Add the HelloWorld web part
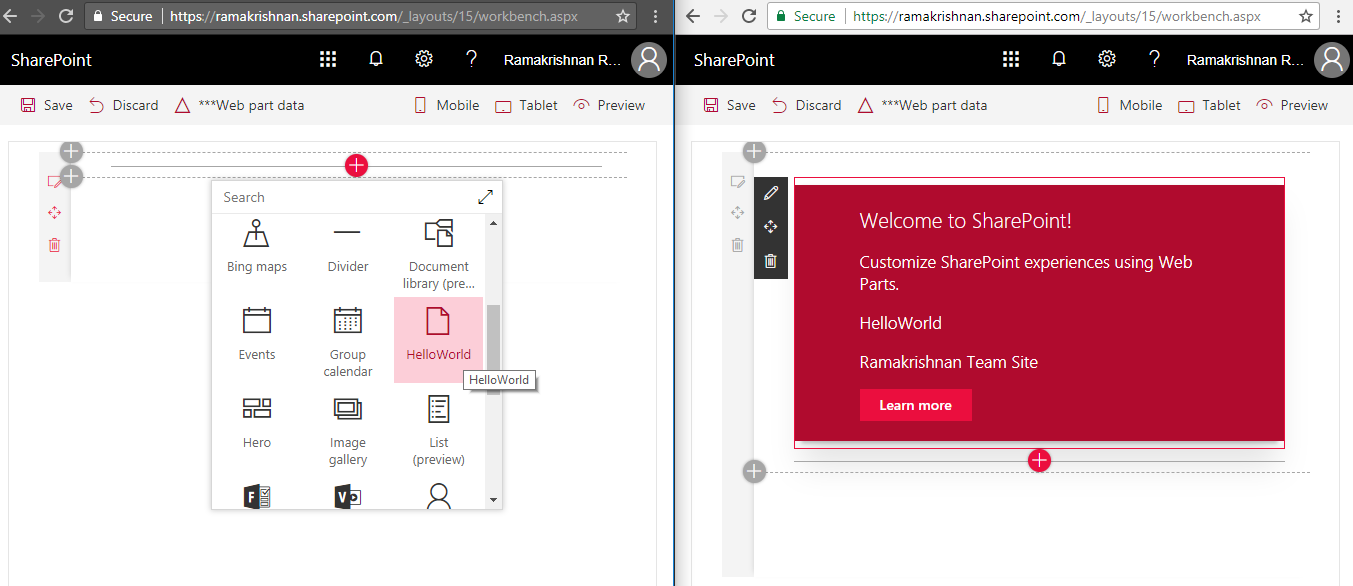Viewport: 1353px width, 586px height. (438, 339)
